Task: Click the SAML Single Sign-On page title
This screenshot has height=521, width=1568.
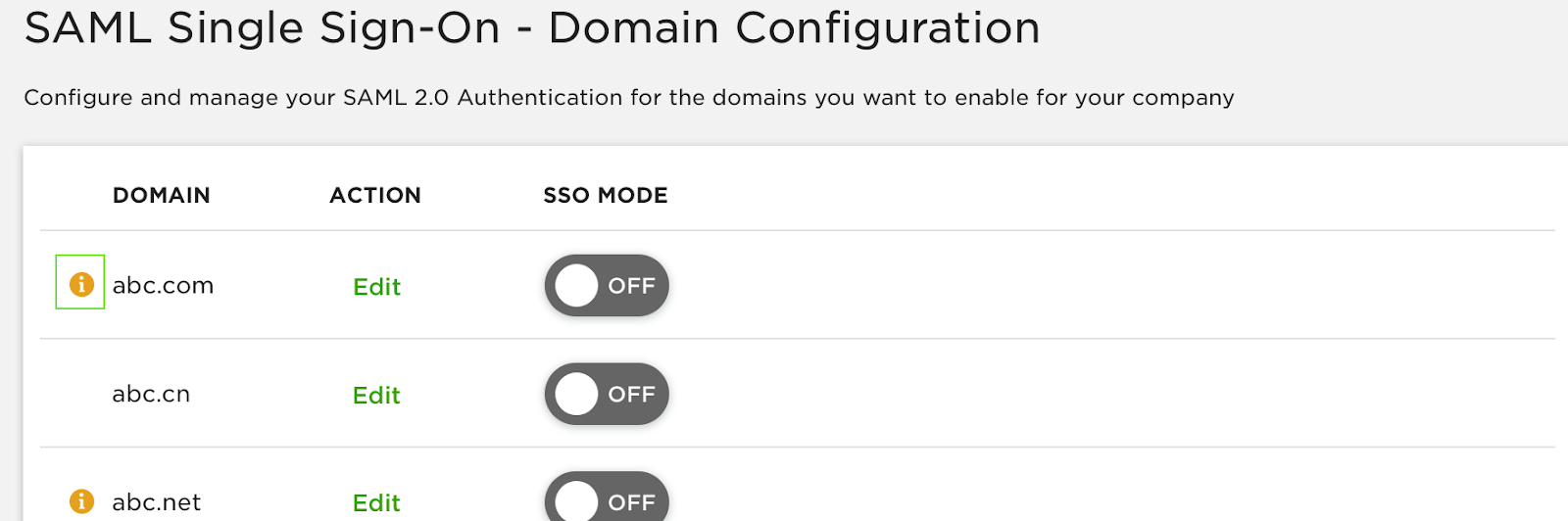Action: 532,28
